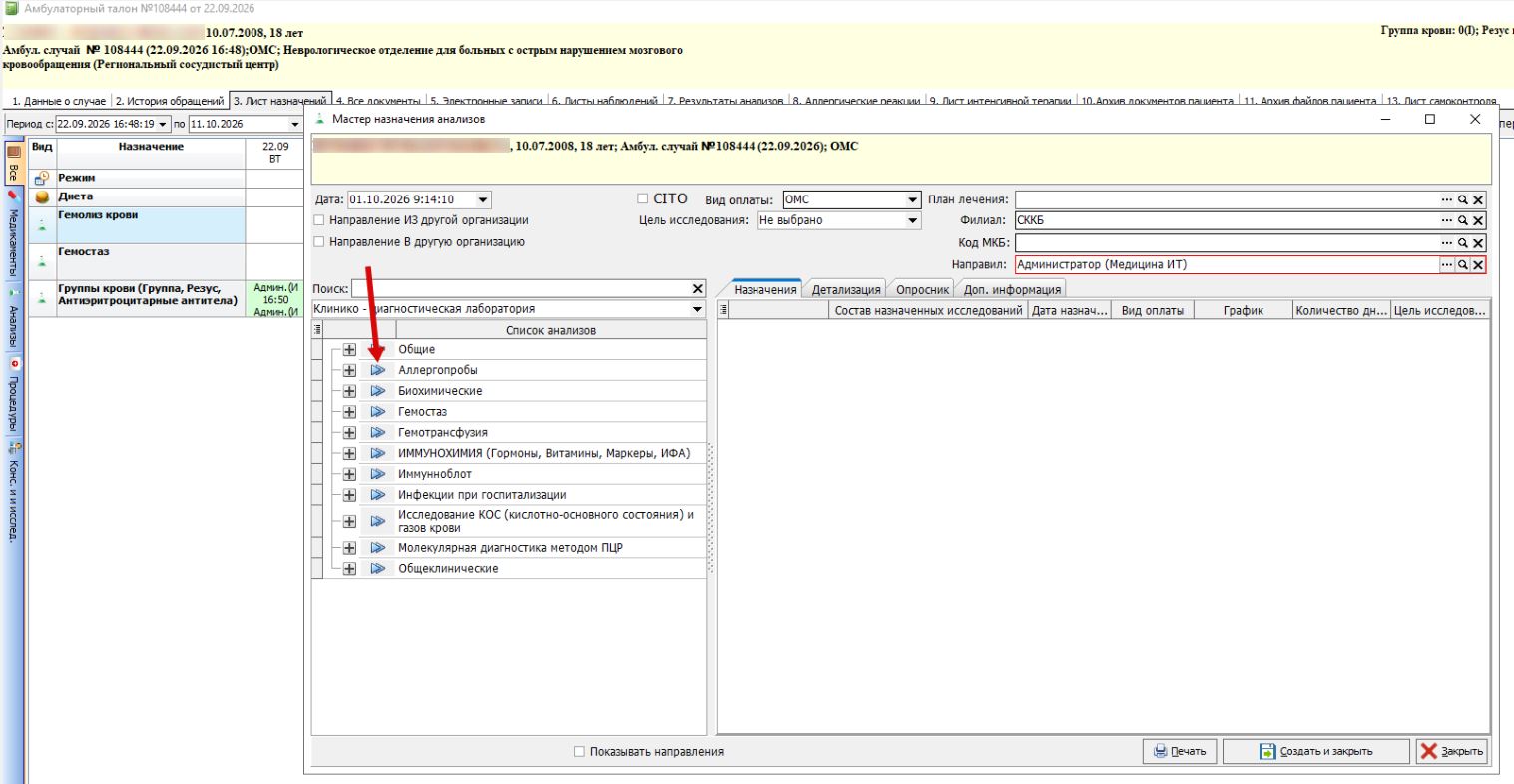Enable the CITO checkbox
This screenshot has width=1514, height=784.
(x=644, y=199)
